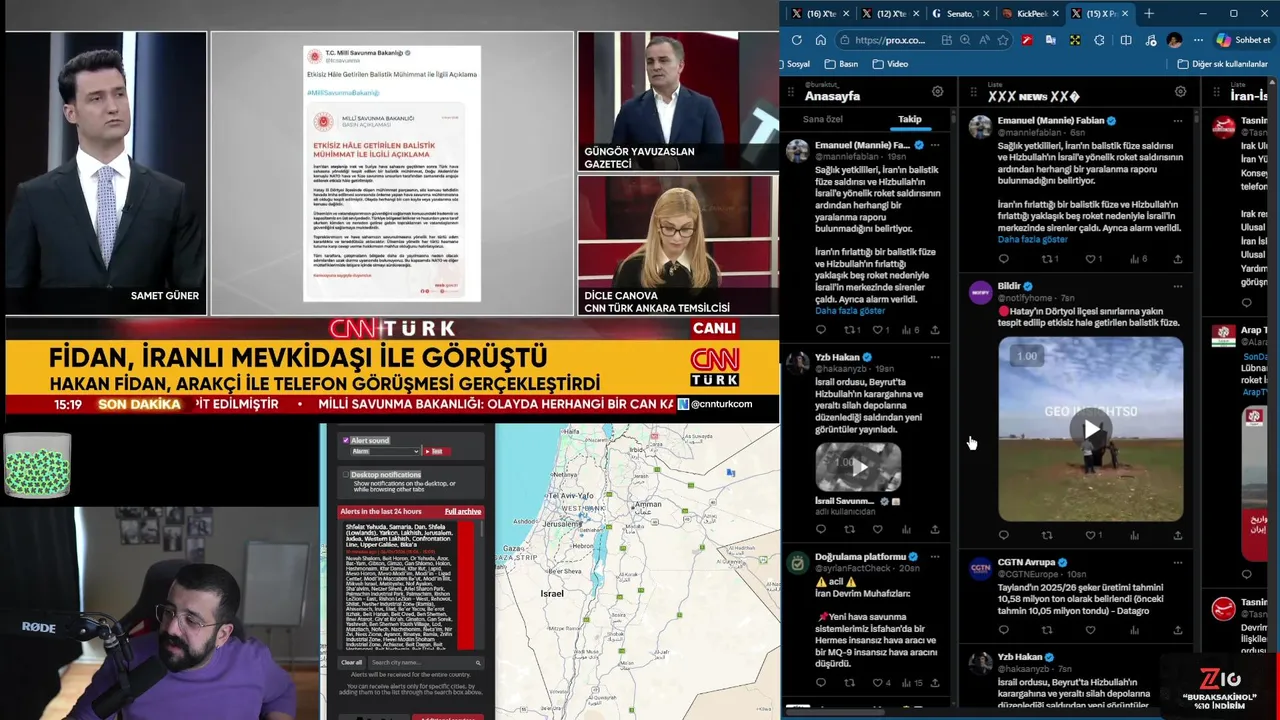Viewport: 1280px width, 720px height.
Task: Switch to the 'Takip' tab
Action: click(909, 119)
